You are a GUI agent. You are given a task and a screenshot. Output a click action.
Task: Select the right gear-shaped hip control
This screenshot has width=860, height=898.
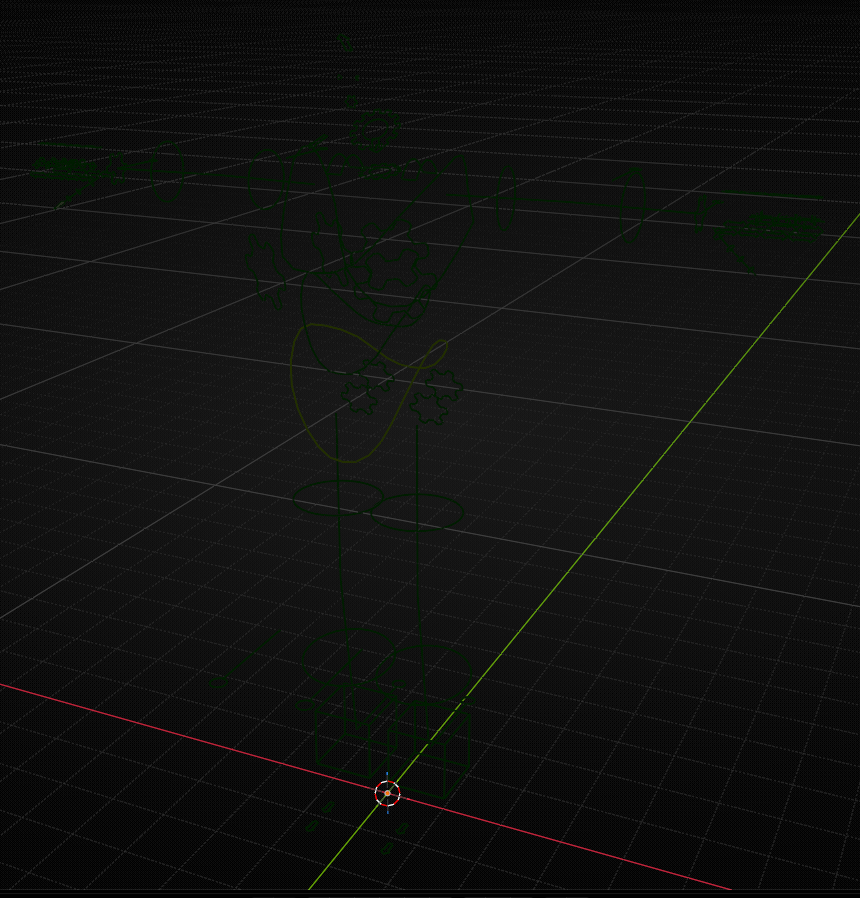point(435,396)
